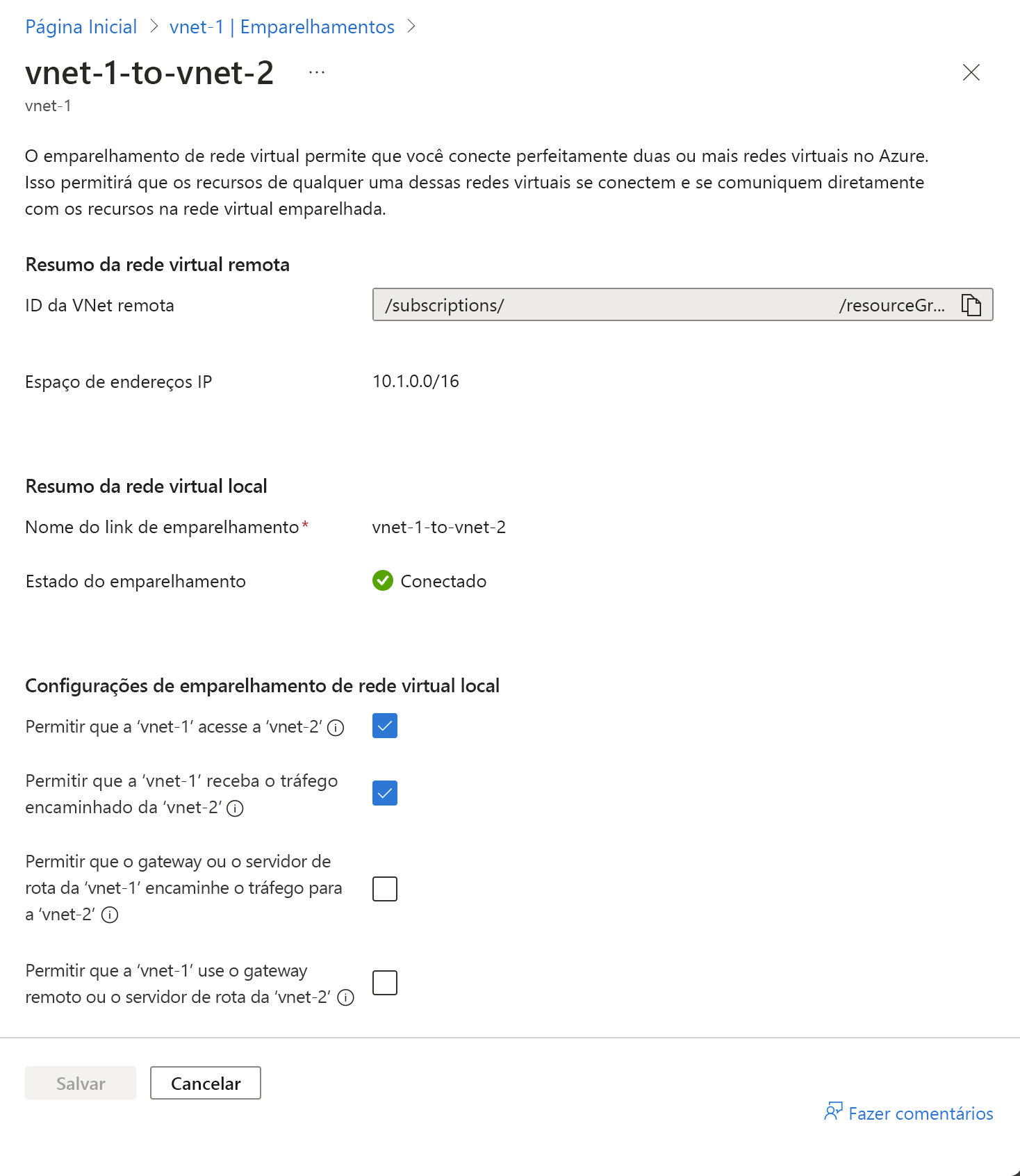Enable gateway or route server forwarding checkbox

385,888
